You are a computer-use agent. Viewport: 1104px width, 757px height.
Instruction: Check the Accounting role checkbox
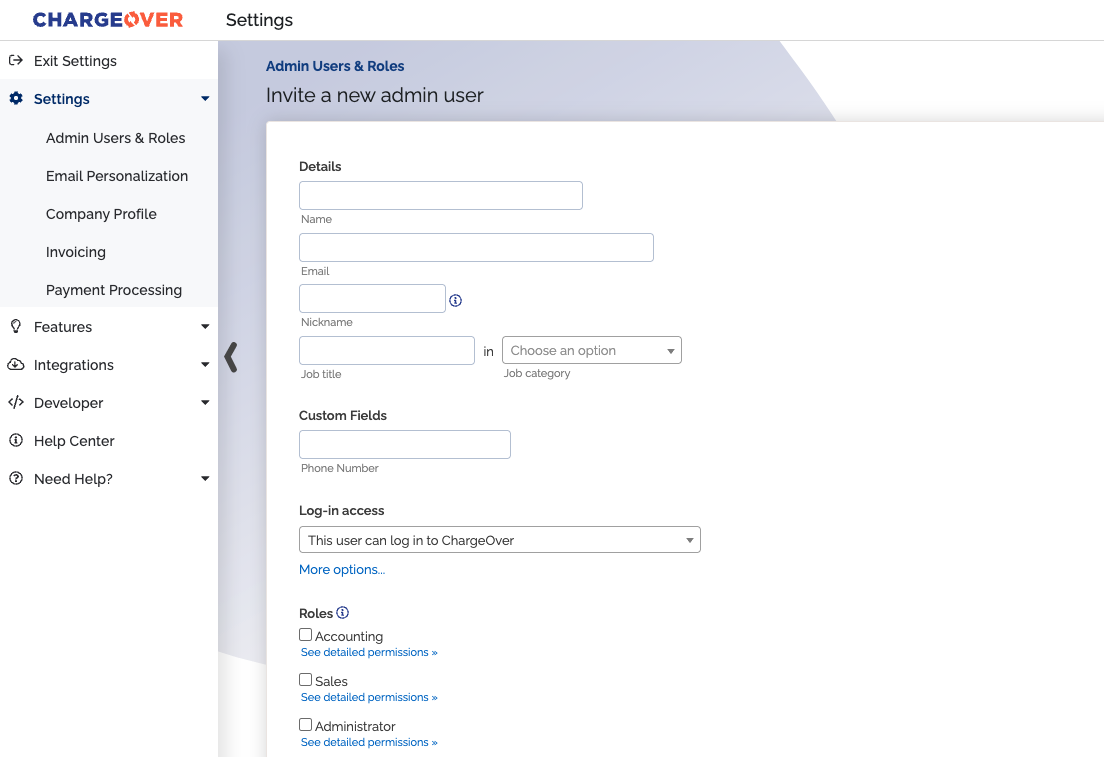305,634
